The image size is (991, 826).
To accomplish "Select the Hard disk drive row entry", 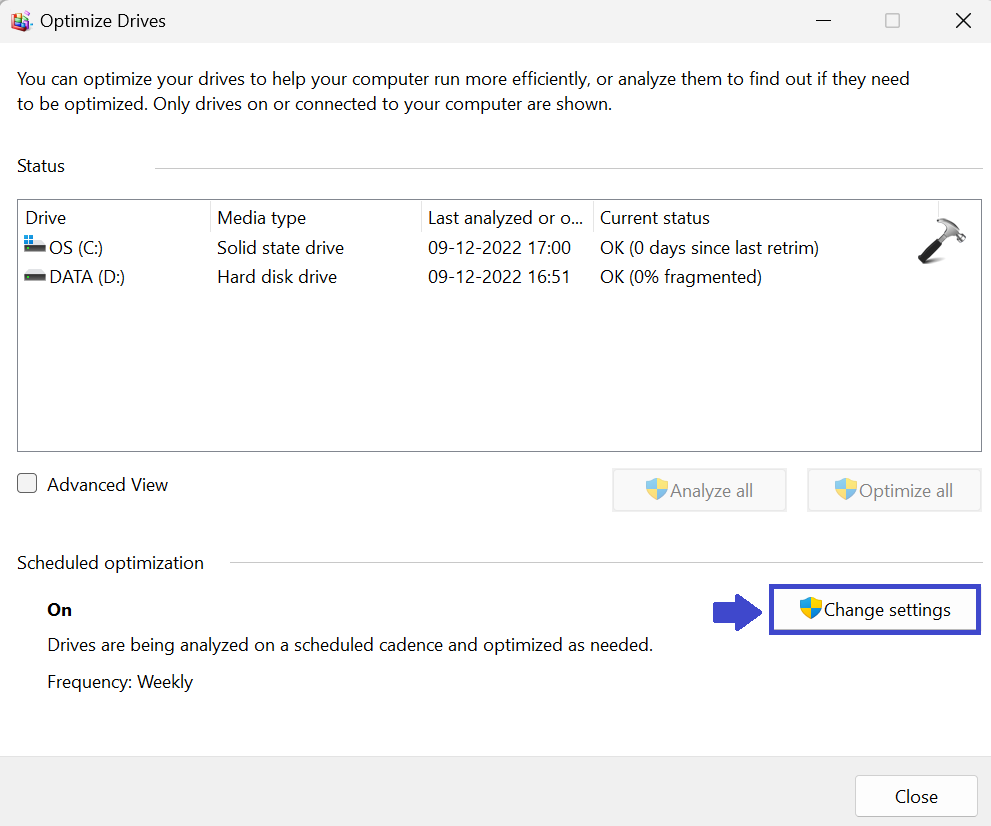I will click(x=277, y=277).
